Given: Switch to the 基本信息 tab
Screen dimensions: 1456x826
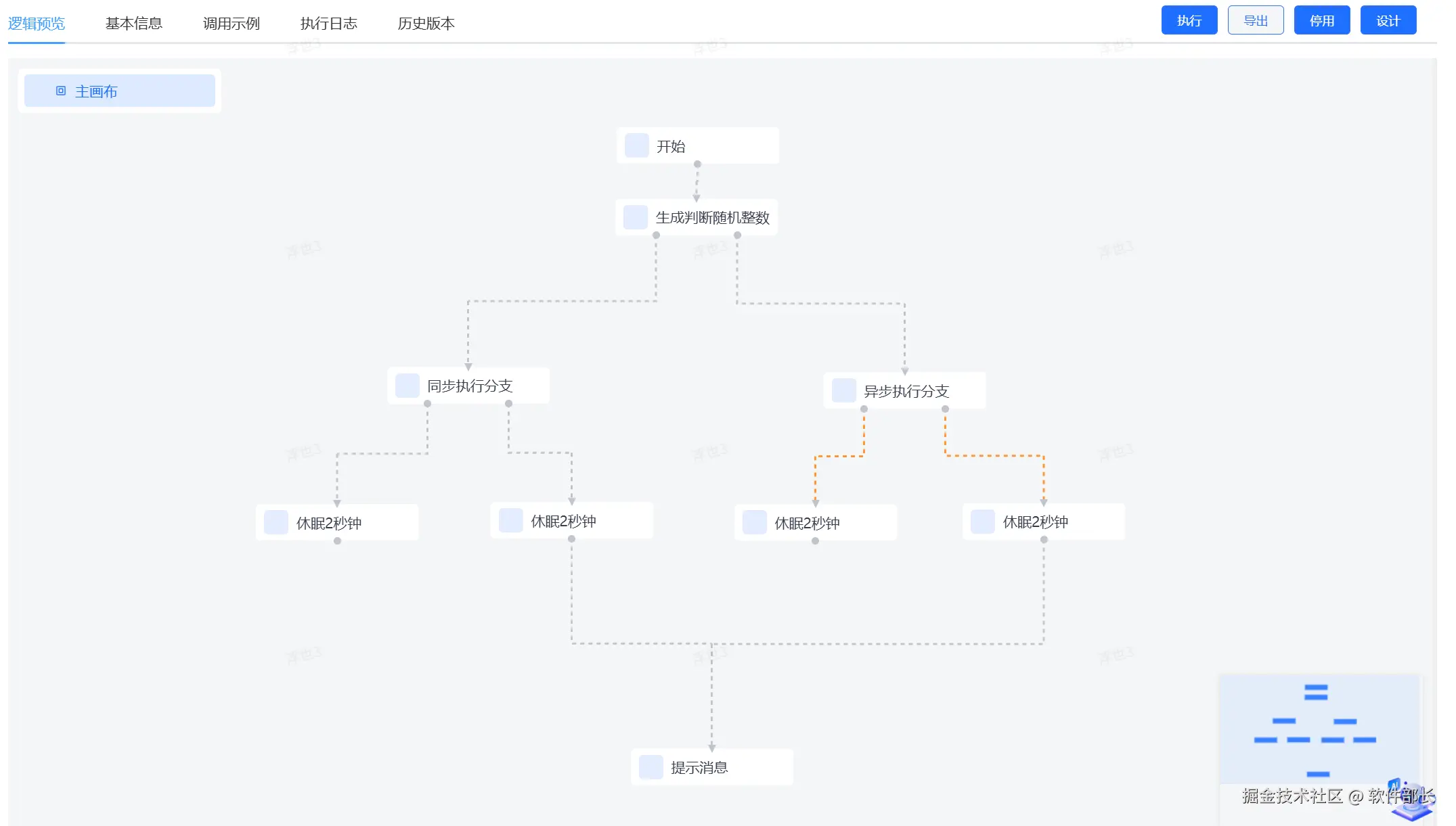Looking at the screenshot, I should [133, 23].
